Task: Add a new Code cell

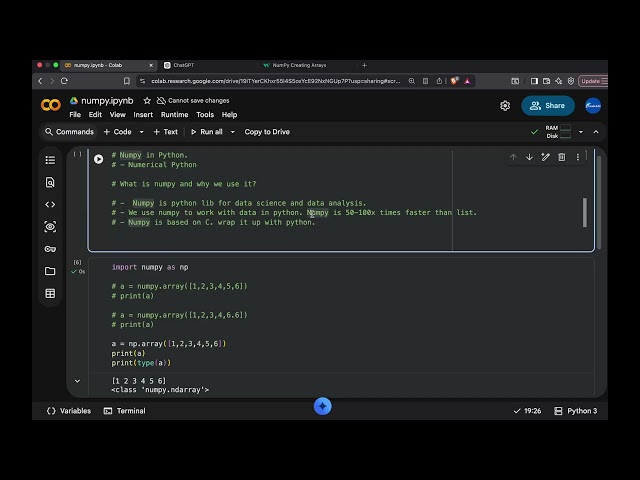Action: pyautogui.click(x=118, y=132)
